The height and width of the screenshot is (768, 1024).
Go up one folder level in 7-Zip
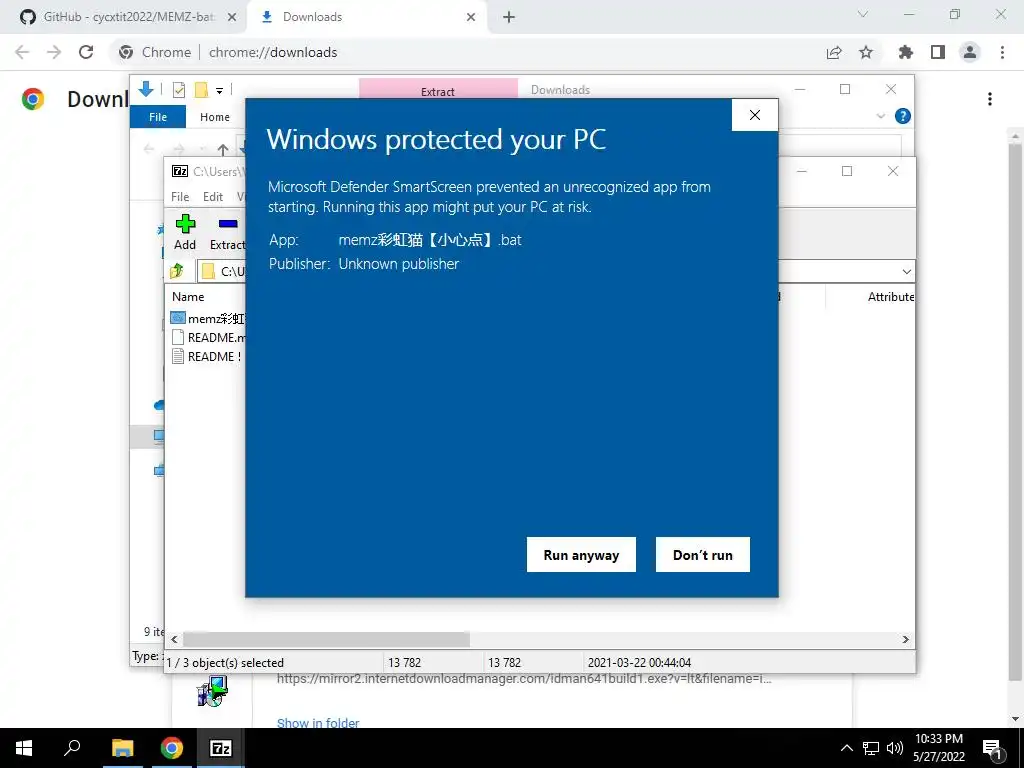(176, 270)
